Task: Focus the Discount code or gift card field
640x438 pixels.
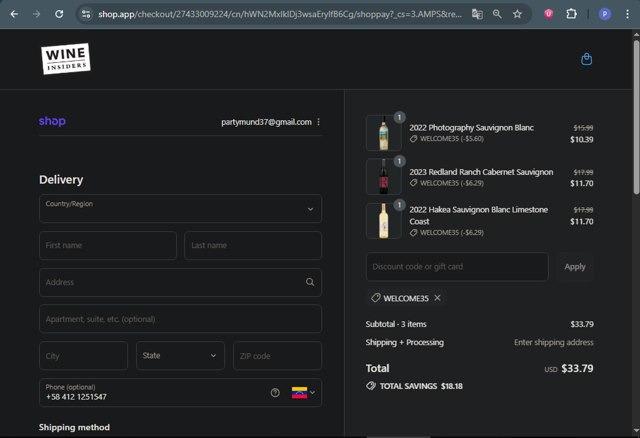Action: click(x=457, y=267)
